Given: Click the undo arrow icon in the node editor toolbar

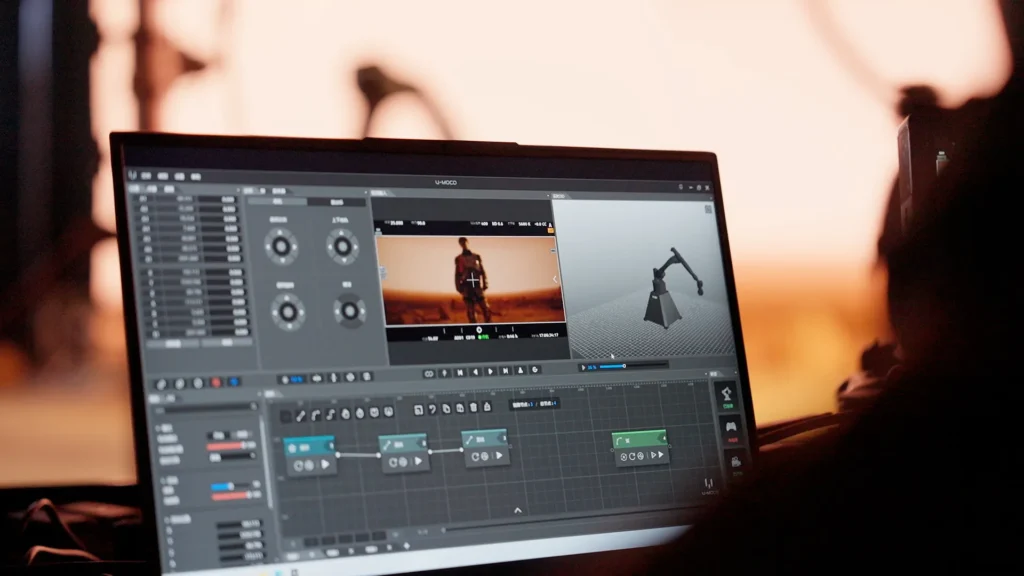Looking at the screenshot, I should (x=432, y=410).
